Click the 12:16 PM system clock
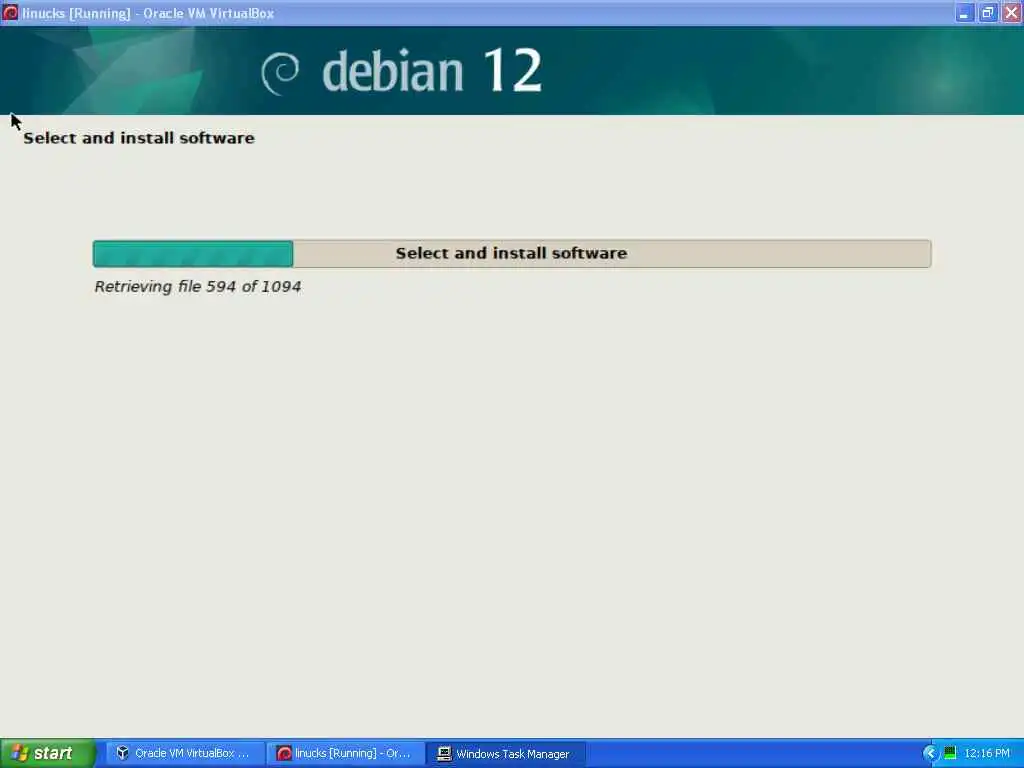The width and height of the screenshot is (1024, 768). click(987, 754)
